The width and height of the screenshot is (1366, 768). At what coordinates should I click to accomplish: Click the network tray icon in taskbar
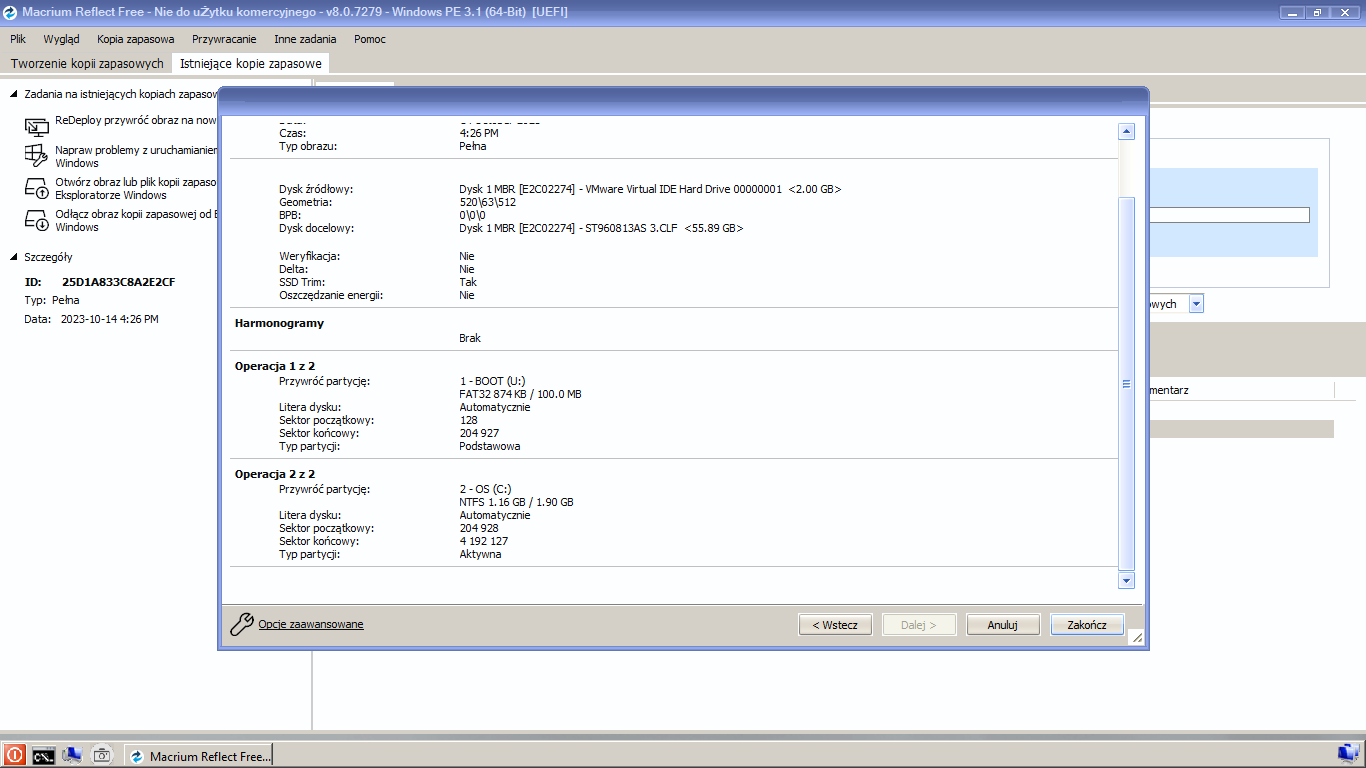(x=1348, y=752)
